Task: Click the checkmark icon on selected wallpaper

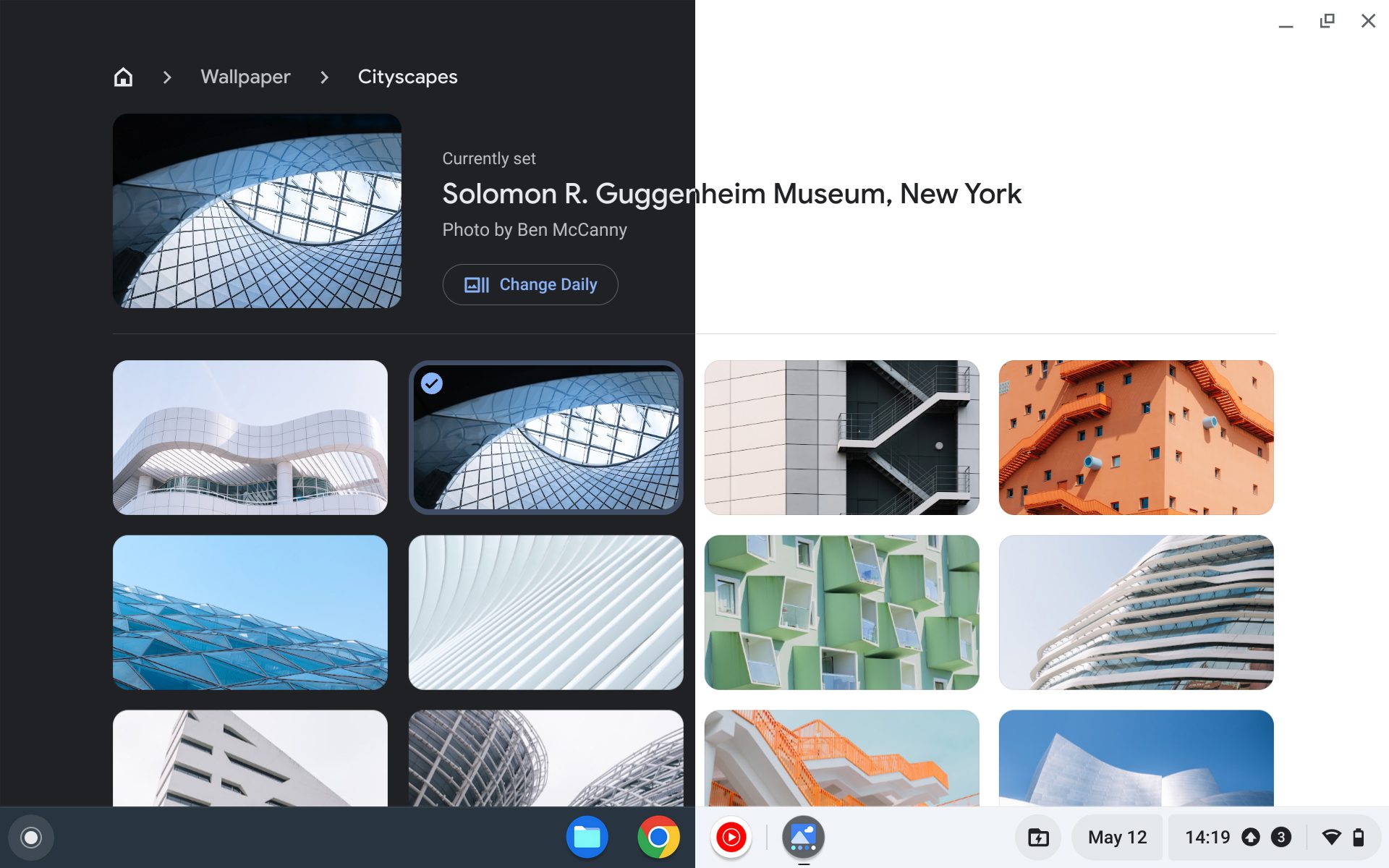Action: coord(432,381)
